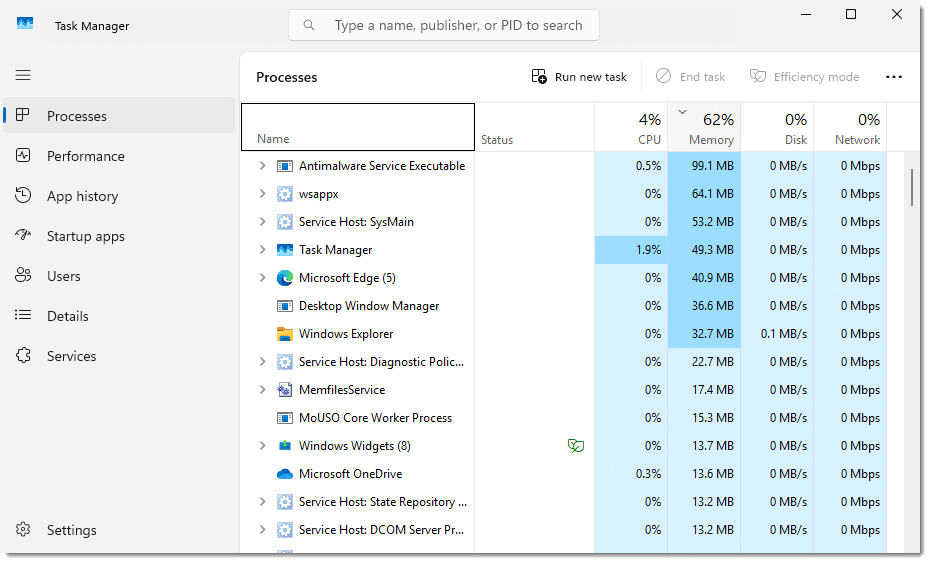Open the Users page
The width and height of the screenshot is (930, 563).
[119, 276]
